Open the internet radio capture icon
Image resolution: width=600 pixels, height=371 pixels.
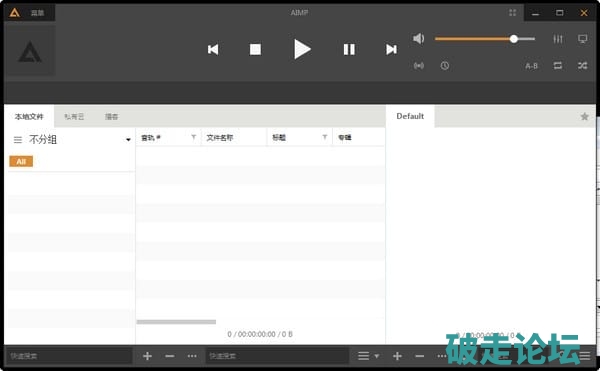pos(419,66)
